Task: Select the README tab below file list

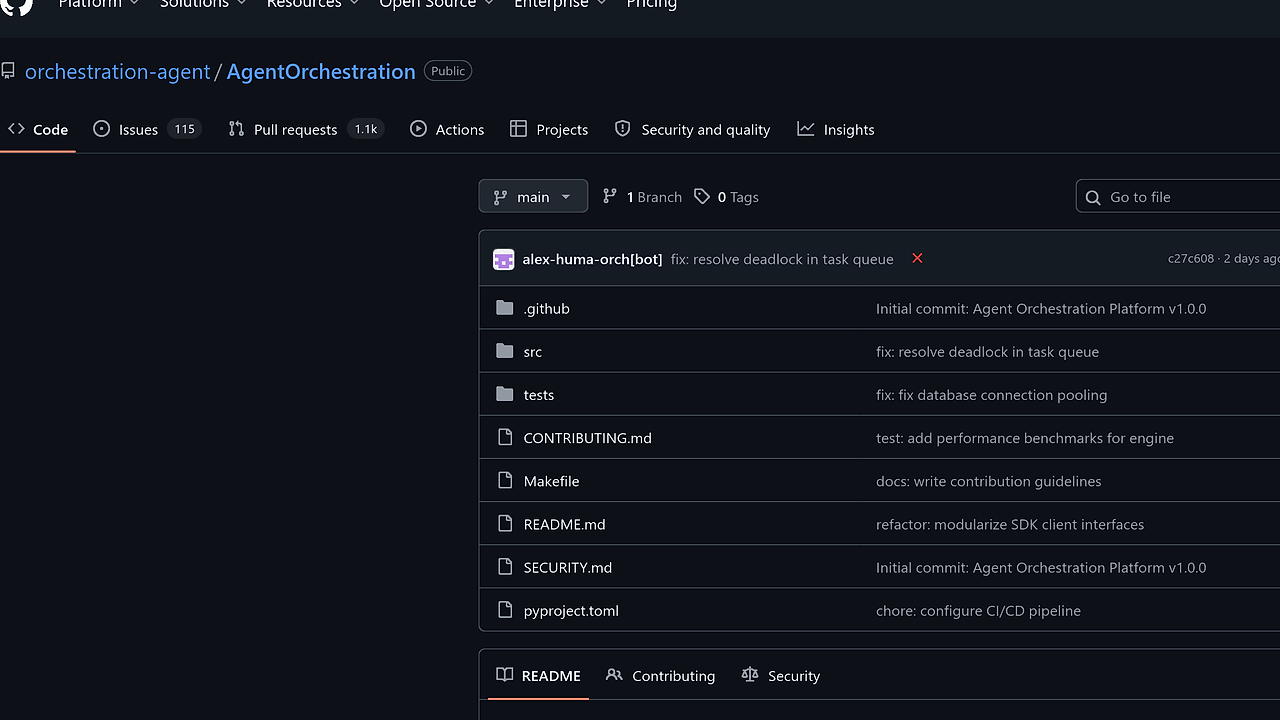Action: (539, 675)
